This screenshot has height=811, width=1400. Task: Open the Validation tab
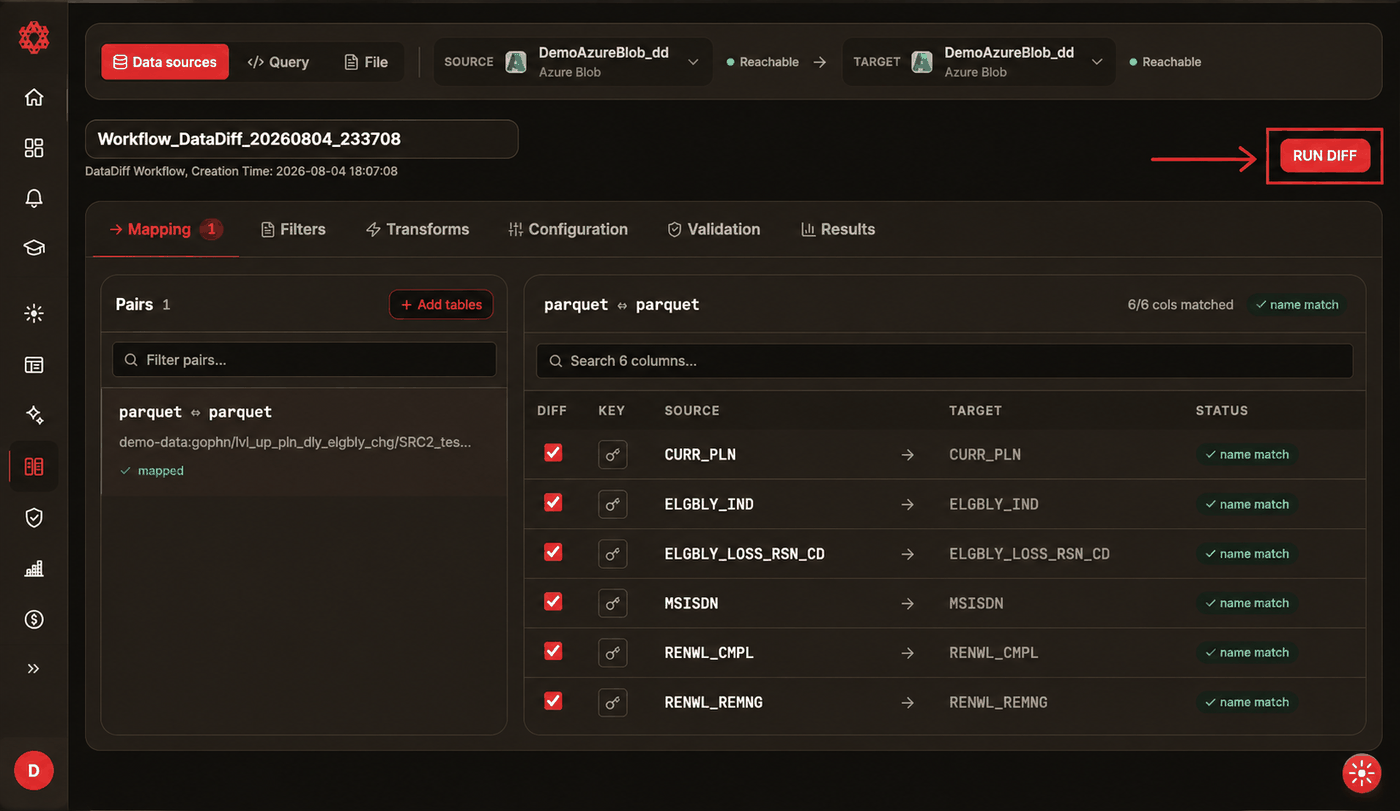[714, 229]
